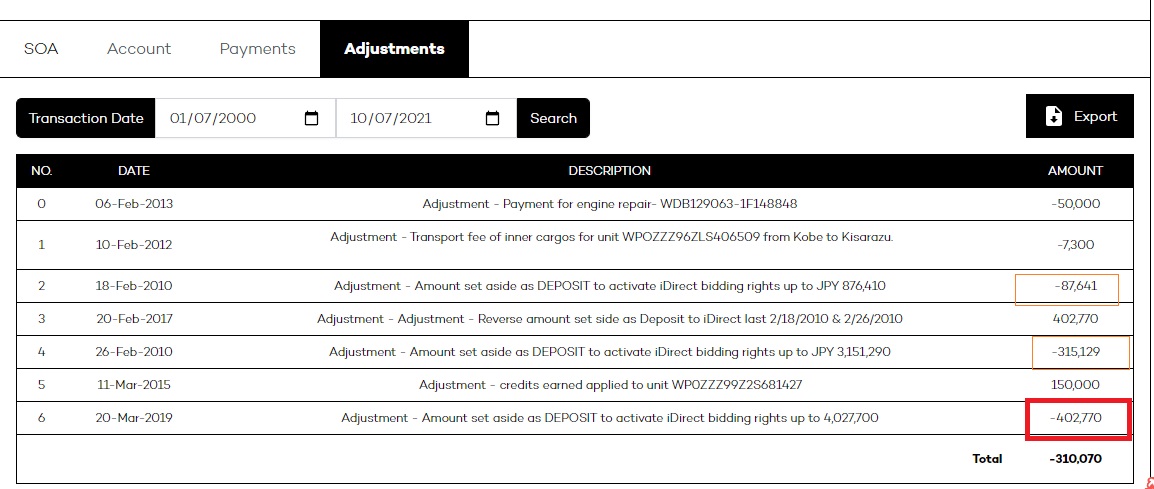Select the engine repair adjustment row

pyautogui.click(x=575, y=204)
